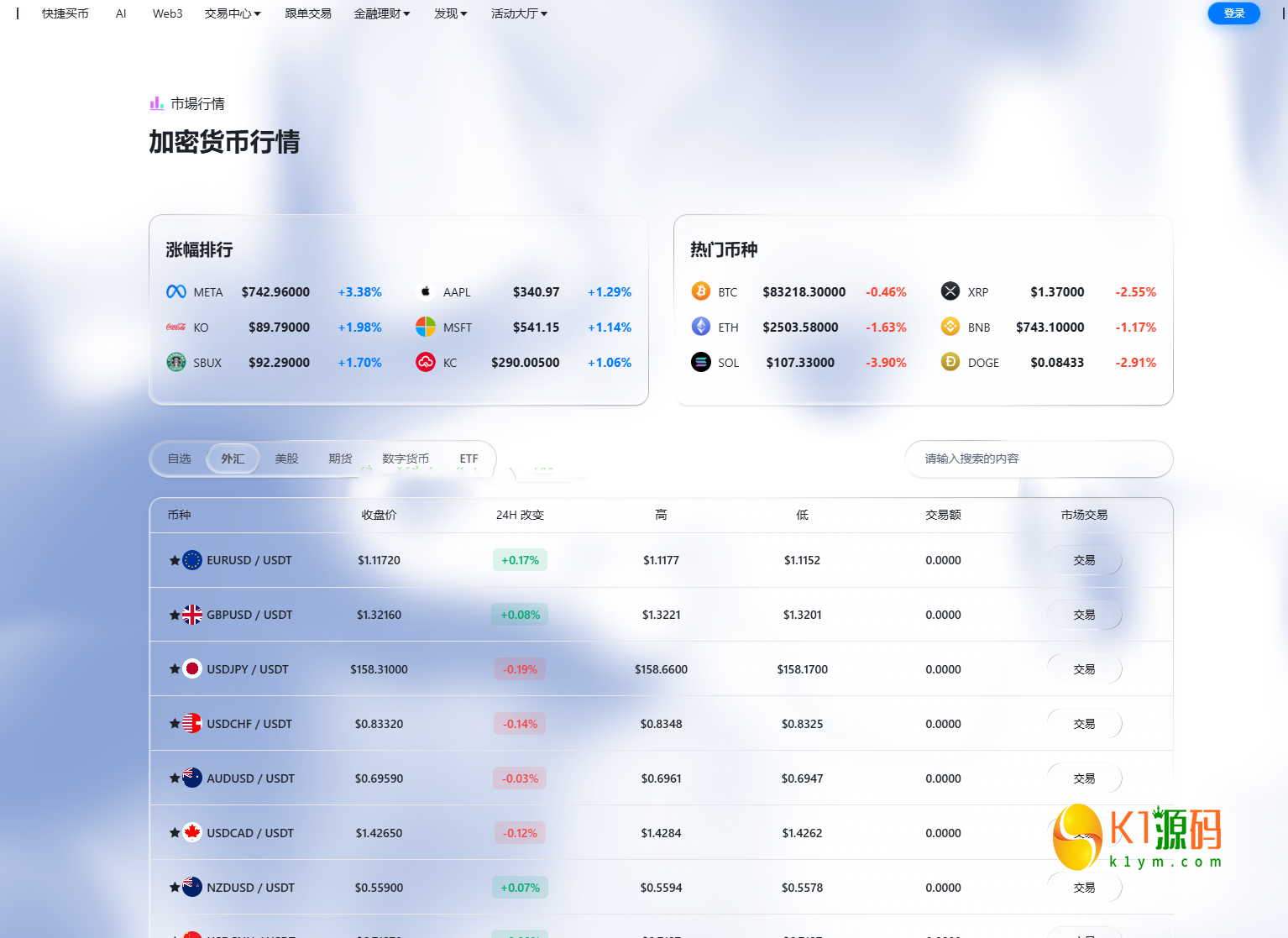Switch to the 数字货币 tab

coord(406,459)
